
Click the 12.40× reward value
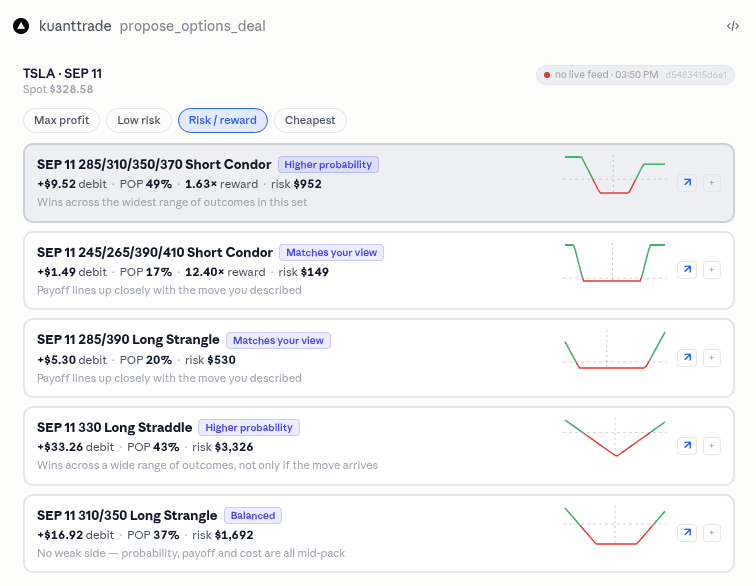point(225,272)
